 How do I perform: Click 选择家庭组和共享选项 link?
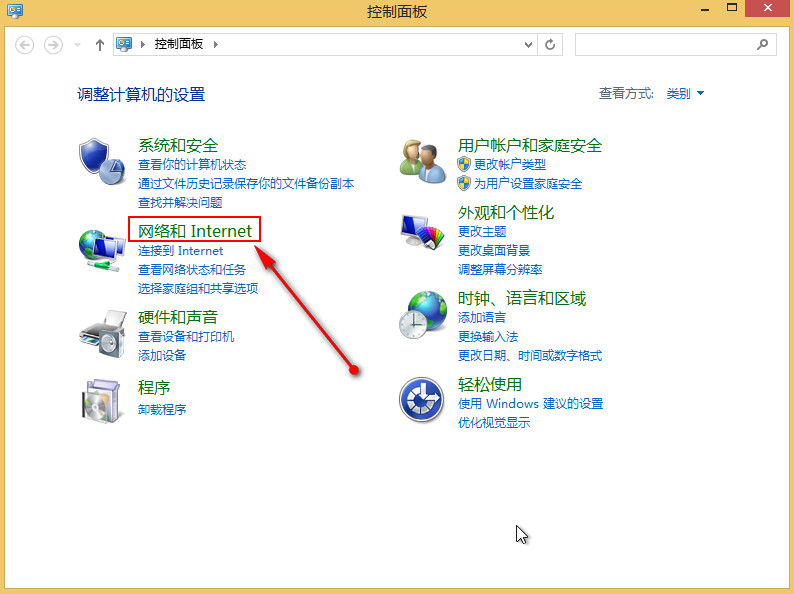[198, 289]
